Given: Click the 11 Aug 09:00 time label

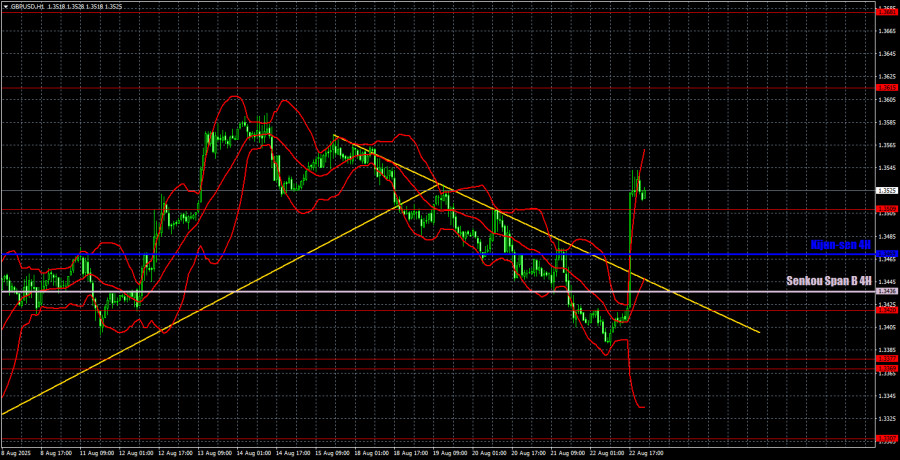Looking at the screenshot, I should (x=95, y=454).
